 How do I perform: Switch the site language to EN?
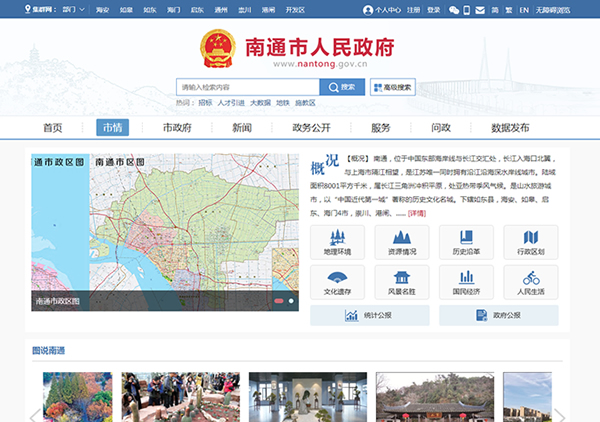525,10
